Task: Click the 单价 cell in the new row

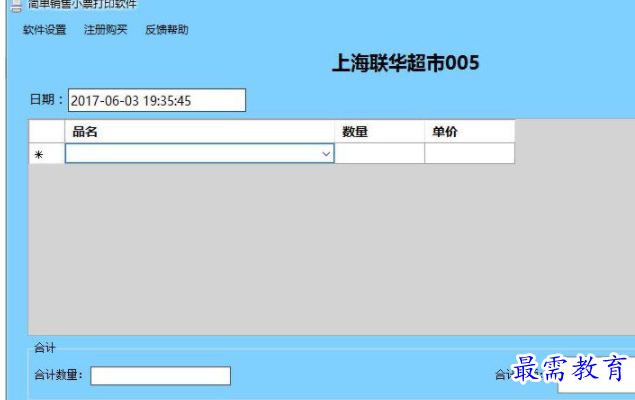Action: tap(470, 153)
